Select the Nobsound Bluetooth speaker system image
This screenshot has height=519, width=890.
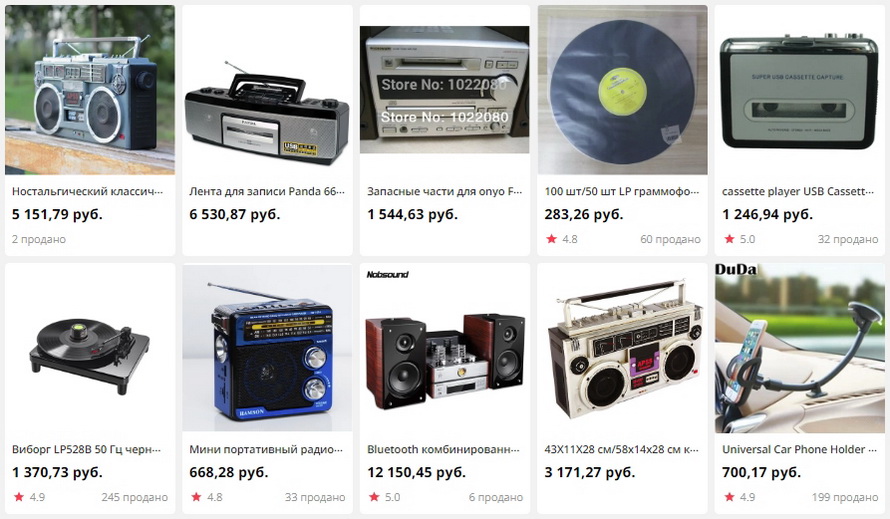[x=444, y=348]
